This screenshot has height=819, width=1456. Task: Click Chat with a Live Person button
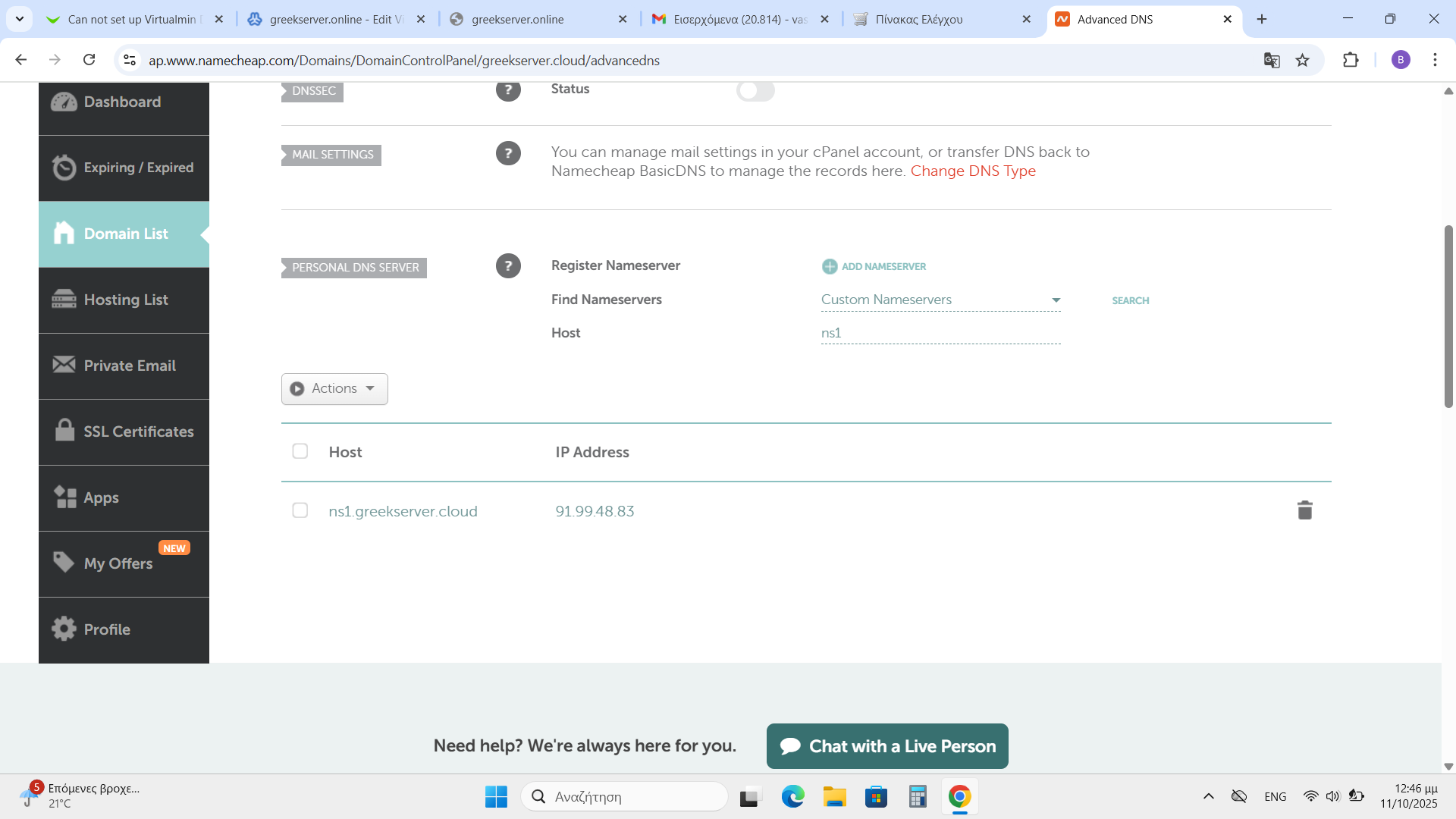click(887, 746)
